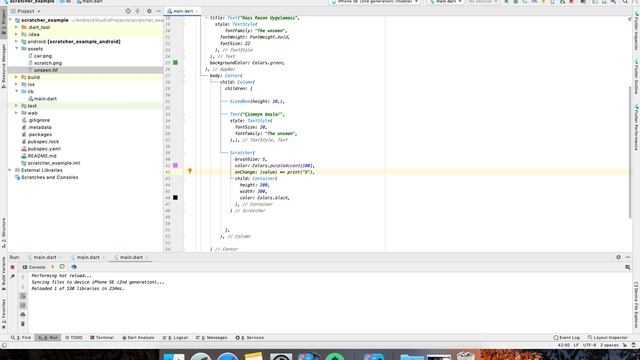This screenshot has width=640, height=360.
Task: Open main.dart run configuration dropdown
Action: [x=446, y=2]
